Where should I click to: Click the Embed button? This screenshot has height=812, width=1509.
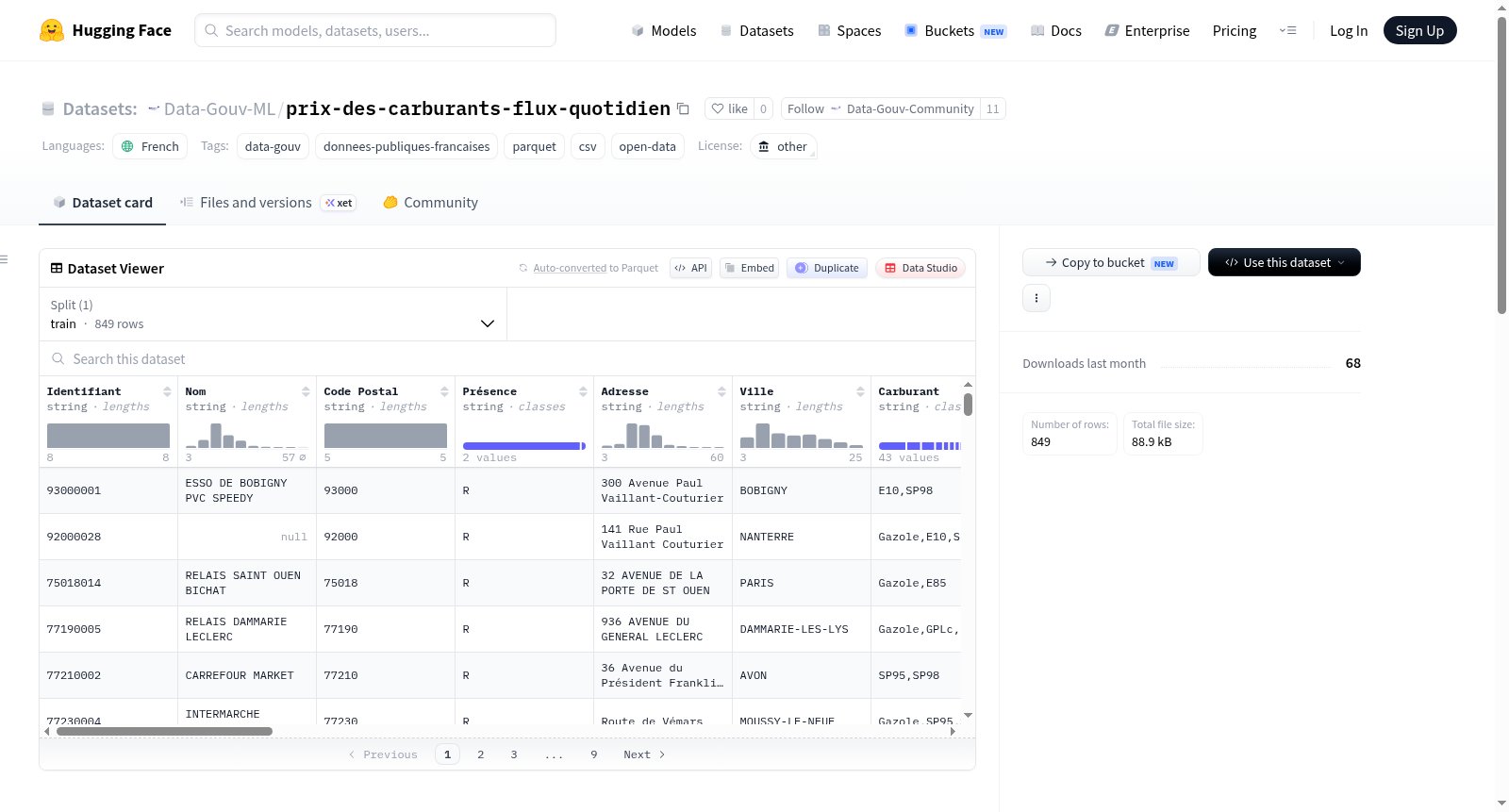749,268
